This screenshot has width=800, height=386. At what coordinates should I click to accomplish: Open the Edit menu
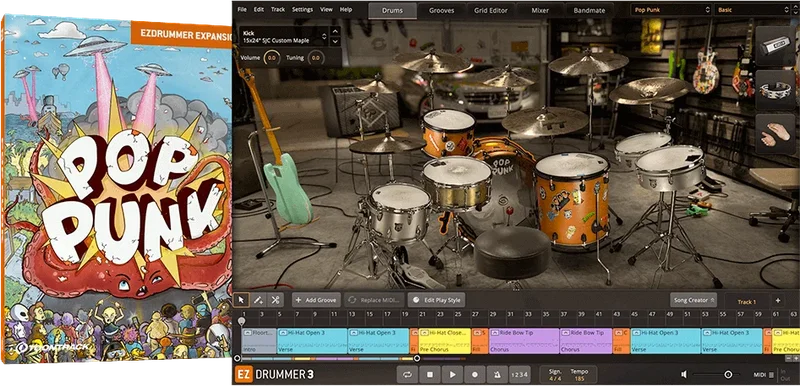pyautogui.click(x=259, y=9)
